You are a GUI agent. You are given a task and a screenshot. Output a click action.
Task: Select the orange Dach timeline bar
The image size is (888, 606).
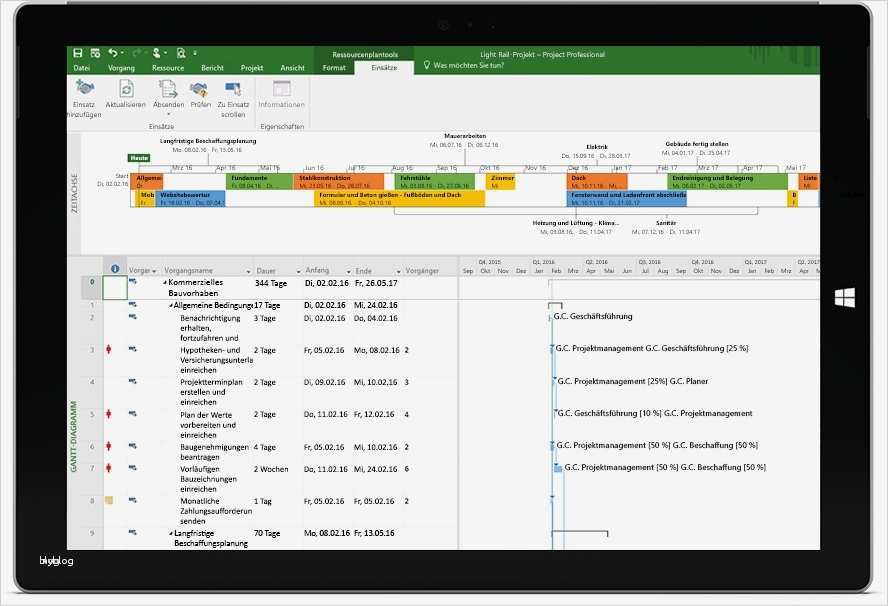[597, 181]
